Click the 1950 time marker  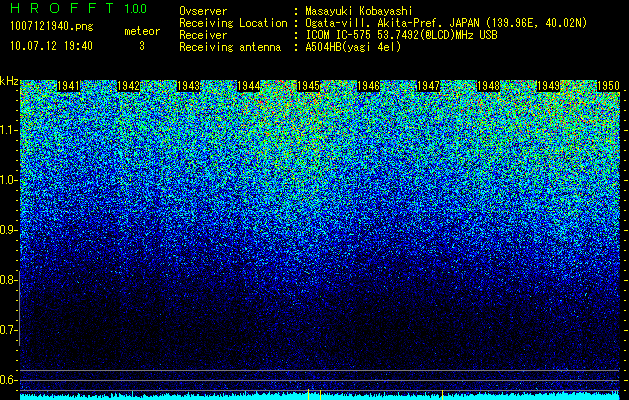pos(608,86)
